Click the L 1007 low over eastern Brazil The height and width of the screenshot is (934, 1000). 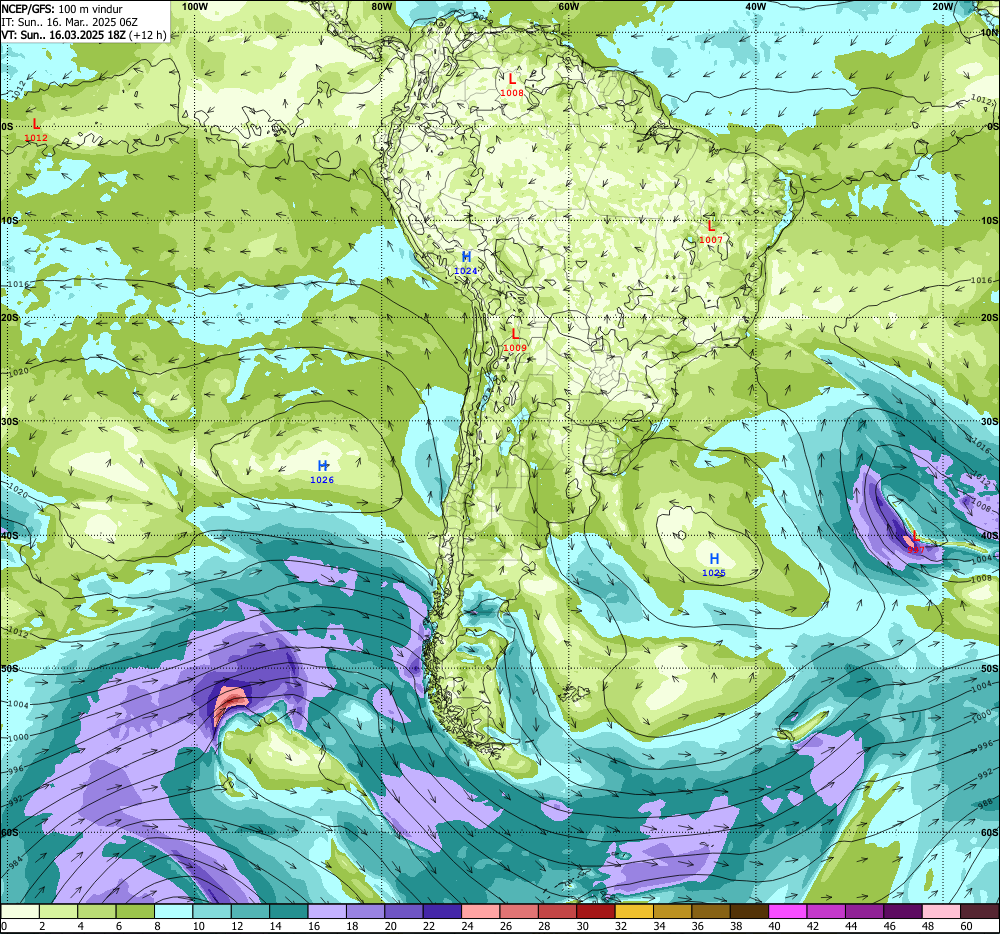pyautogui.click(x=711, y=232)
